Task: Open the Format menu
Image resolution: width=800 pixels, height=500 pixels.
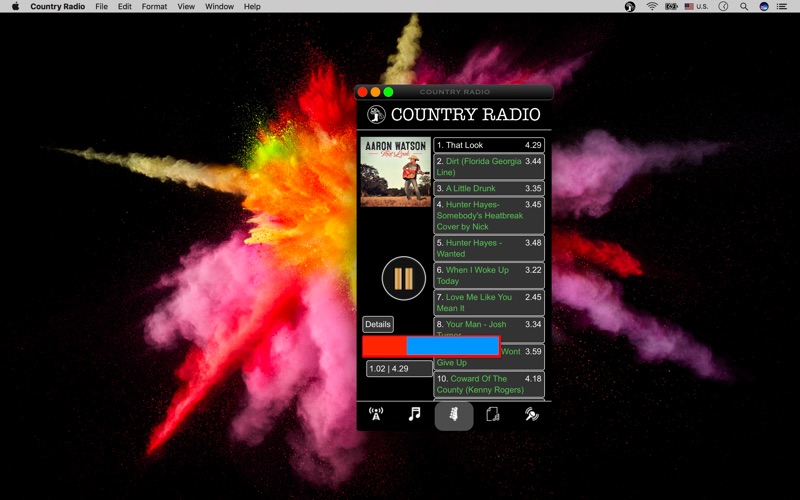Action: pyautogui.click(x=154, y=7)
